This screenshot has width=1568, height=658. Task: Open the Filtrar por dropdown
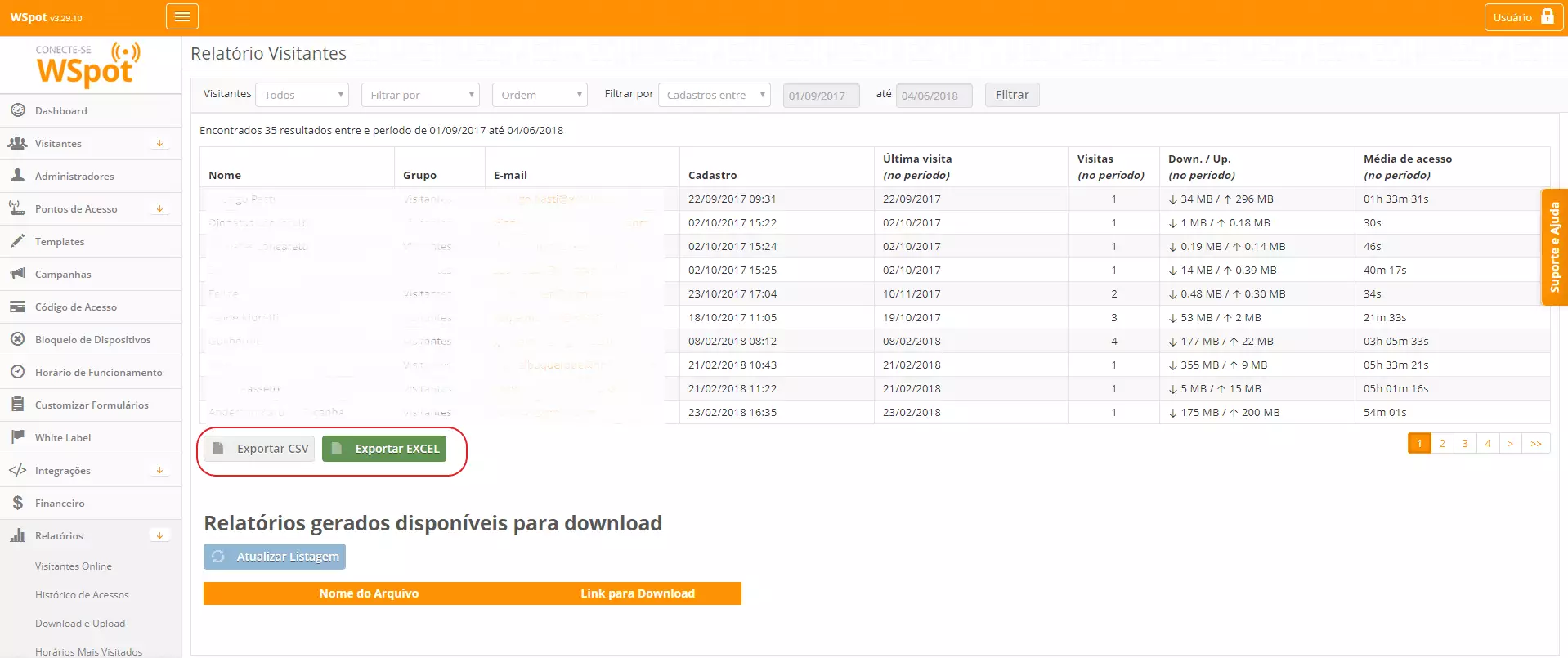[420, 95]
